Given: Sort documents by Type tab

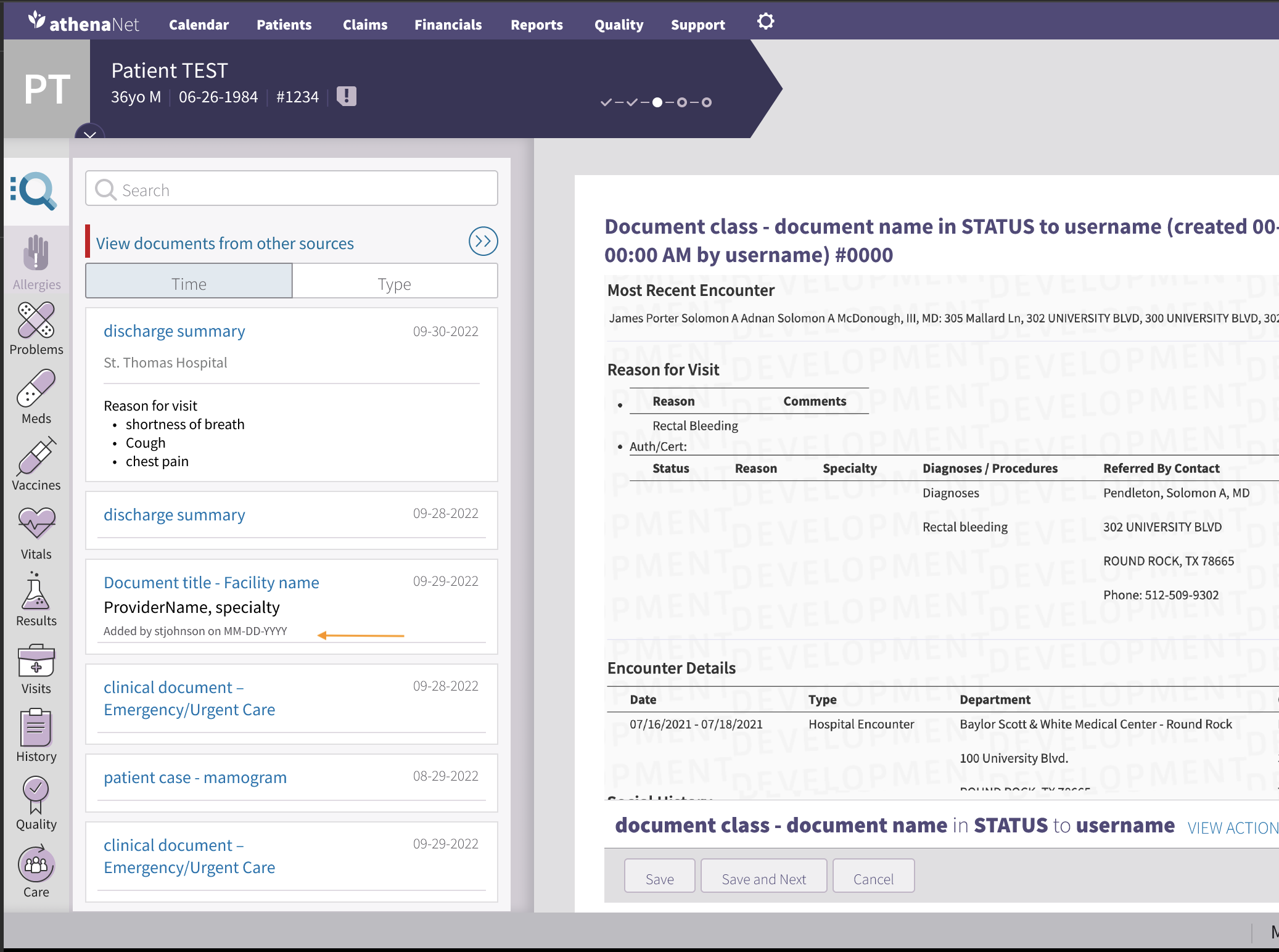Looking at the screenshot, I should pos(395,282).
